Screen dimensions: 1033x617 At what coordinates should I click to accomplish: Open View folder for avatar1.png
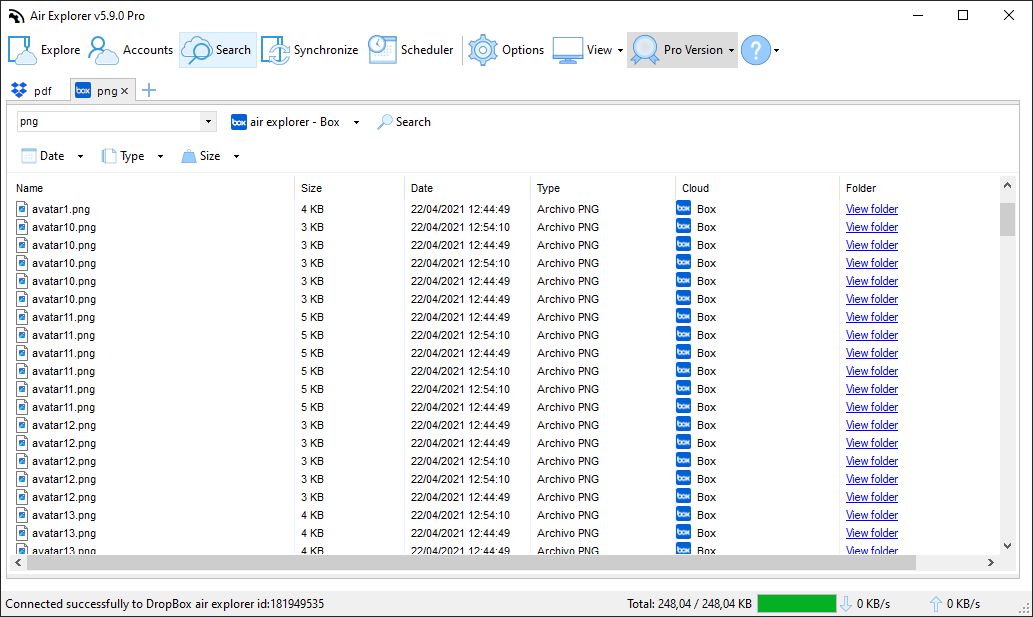[x=870, y=209]
